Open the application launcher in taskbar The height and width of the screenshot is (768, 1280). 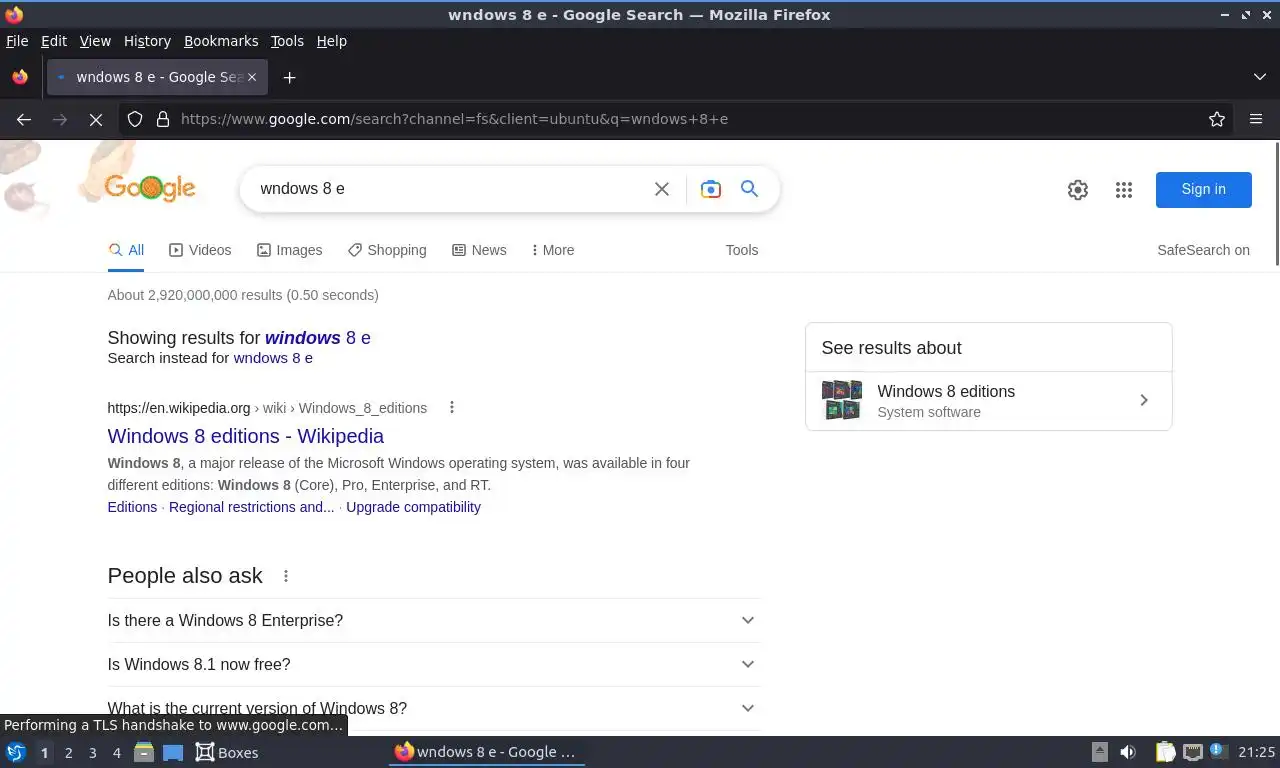click(x=16, y=752)
